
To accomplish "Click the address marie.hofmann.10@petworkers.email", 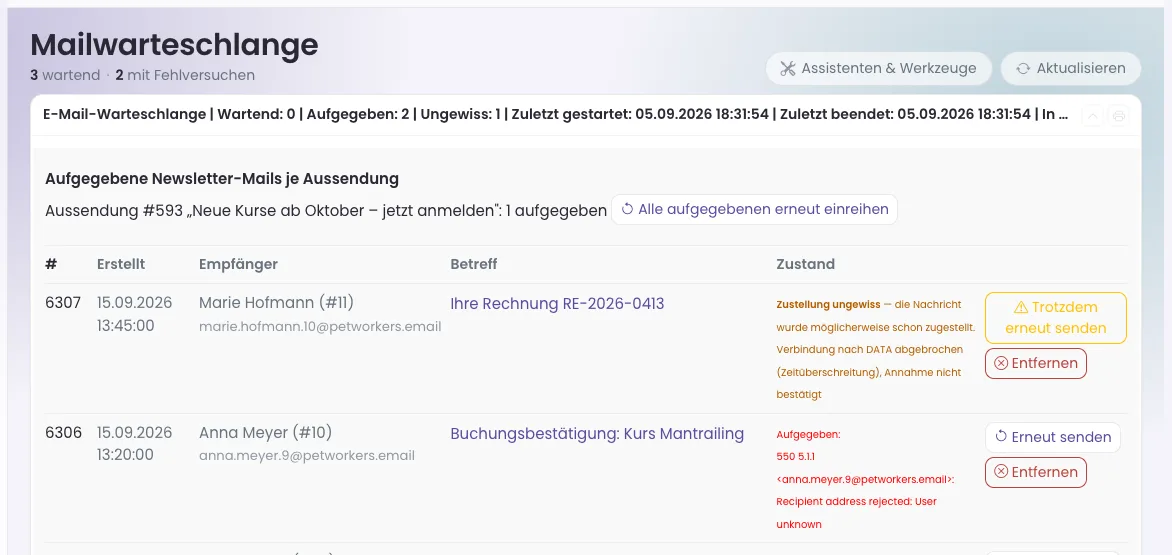I will pos(320,326).
